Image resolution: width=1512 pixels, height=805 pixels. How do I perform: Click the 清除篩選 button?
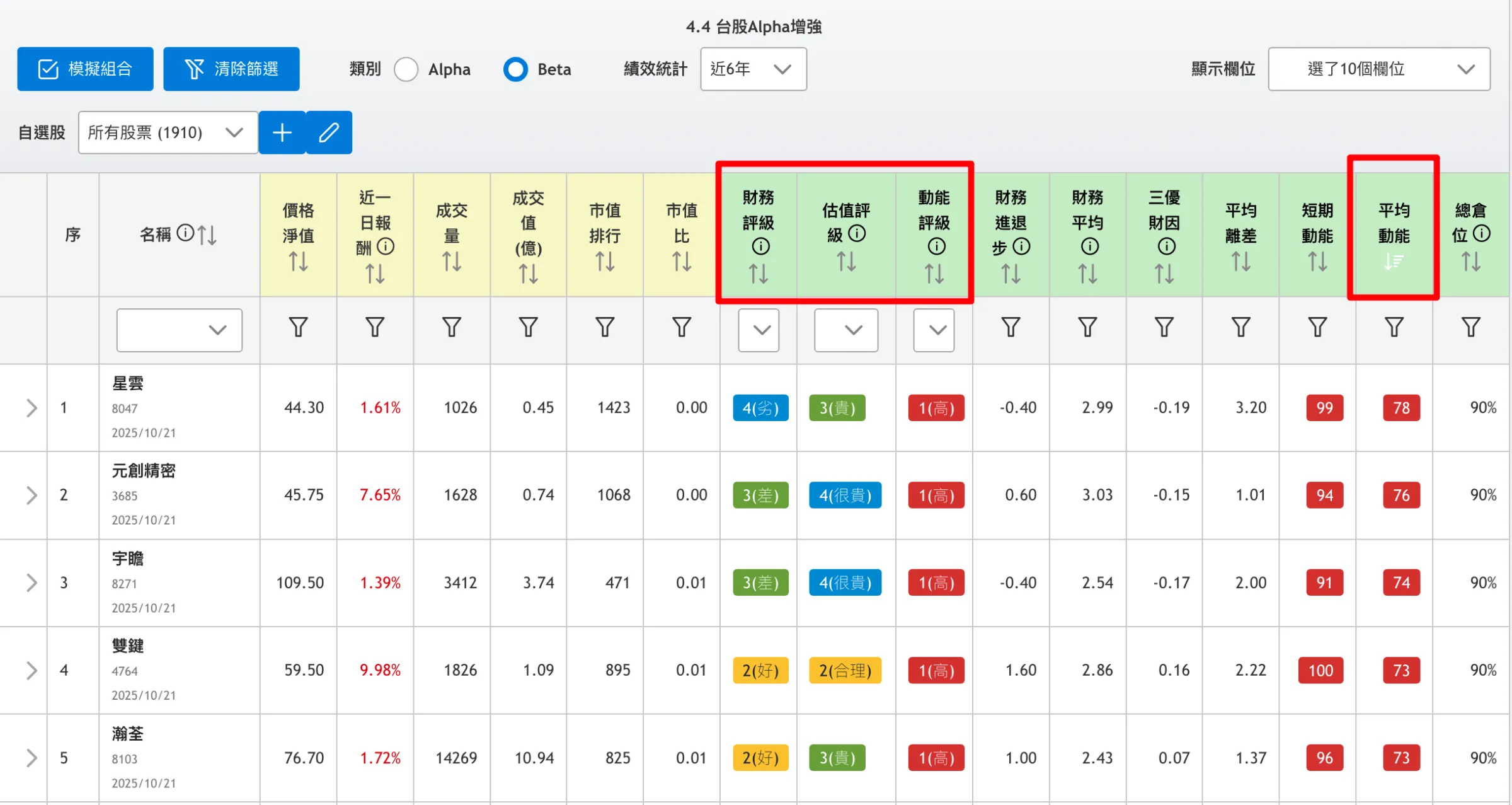231,69
